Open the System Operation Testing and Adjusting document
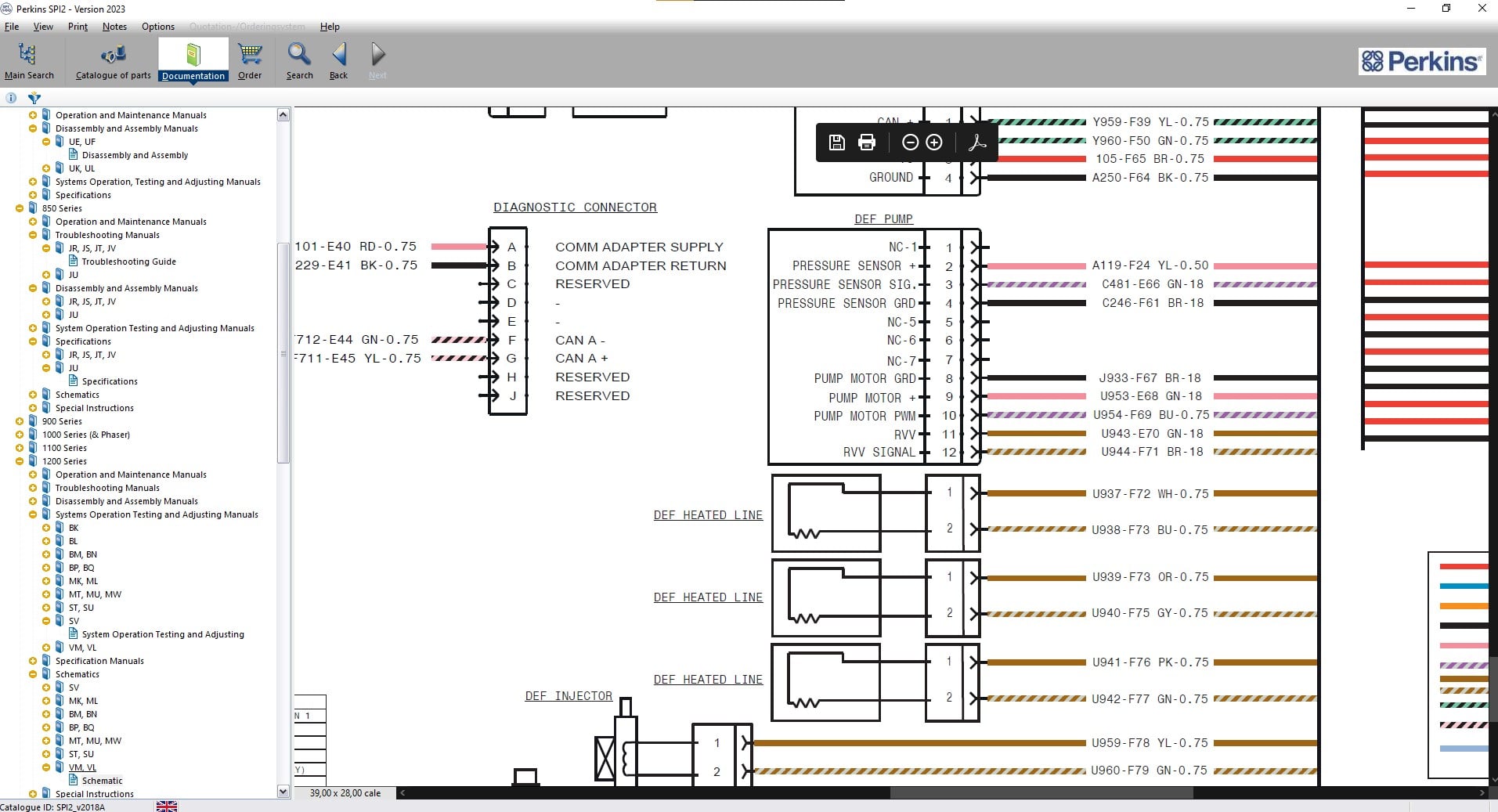 click(163, 634)
